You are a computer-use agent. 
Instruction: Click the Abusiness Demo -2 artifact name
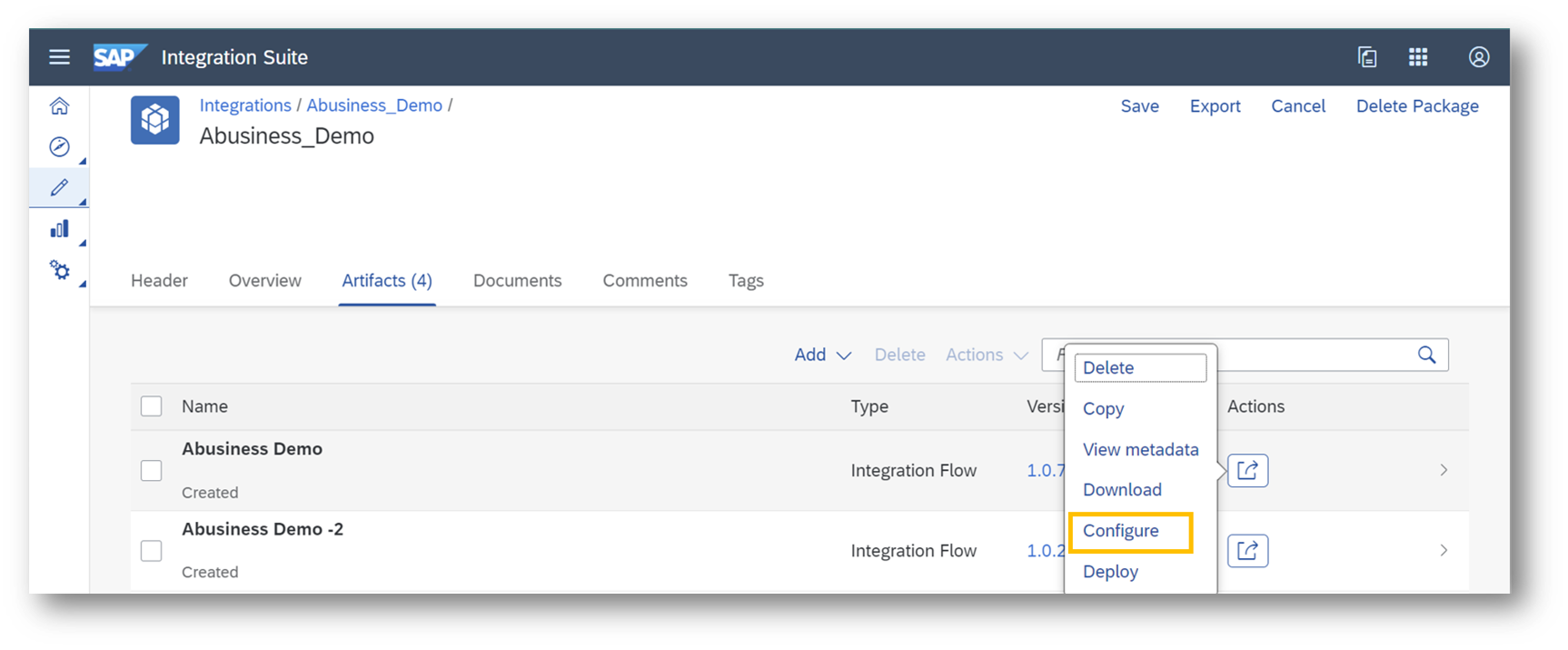point(263,529)
